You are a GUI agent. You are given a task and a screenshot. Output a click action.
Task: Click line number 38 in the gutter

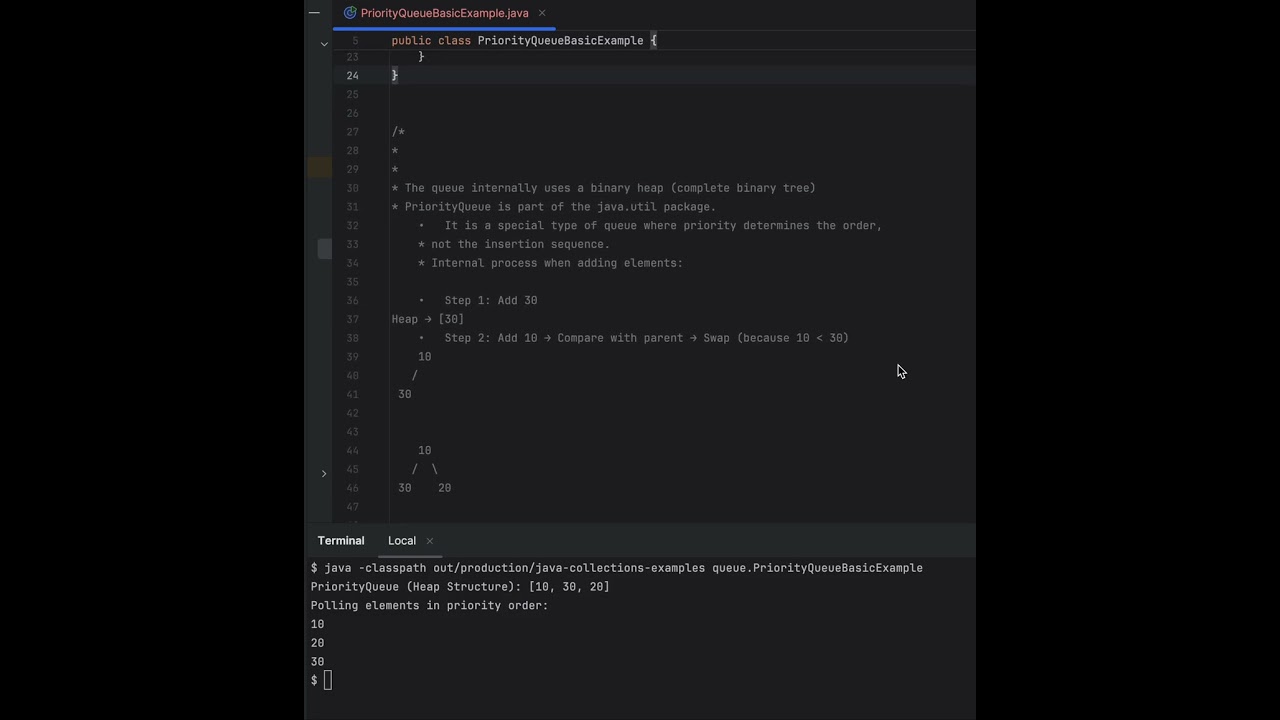tap(352, 338)
